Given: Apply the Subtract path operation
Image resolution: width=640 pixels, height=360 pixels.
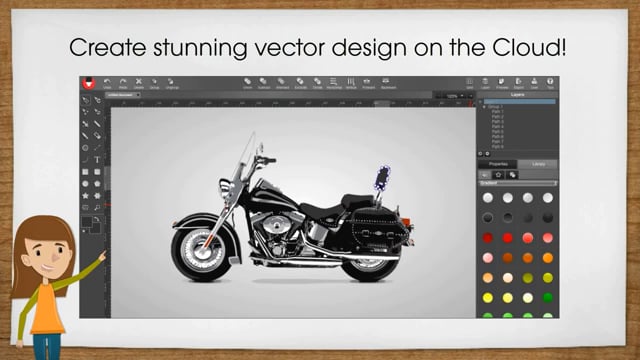Looking at the screenshot, I should pyautogui.click(x=264, y=83).
